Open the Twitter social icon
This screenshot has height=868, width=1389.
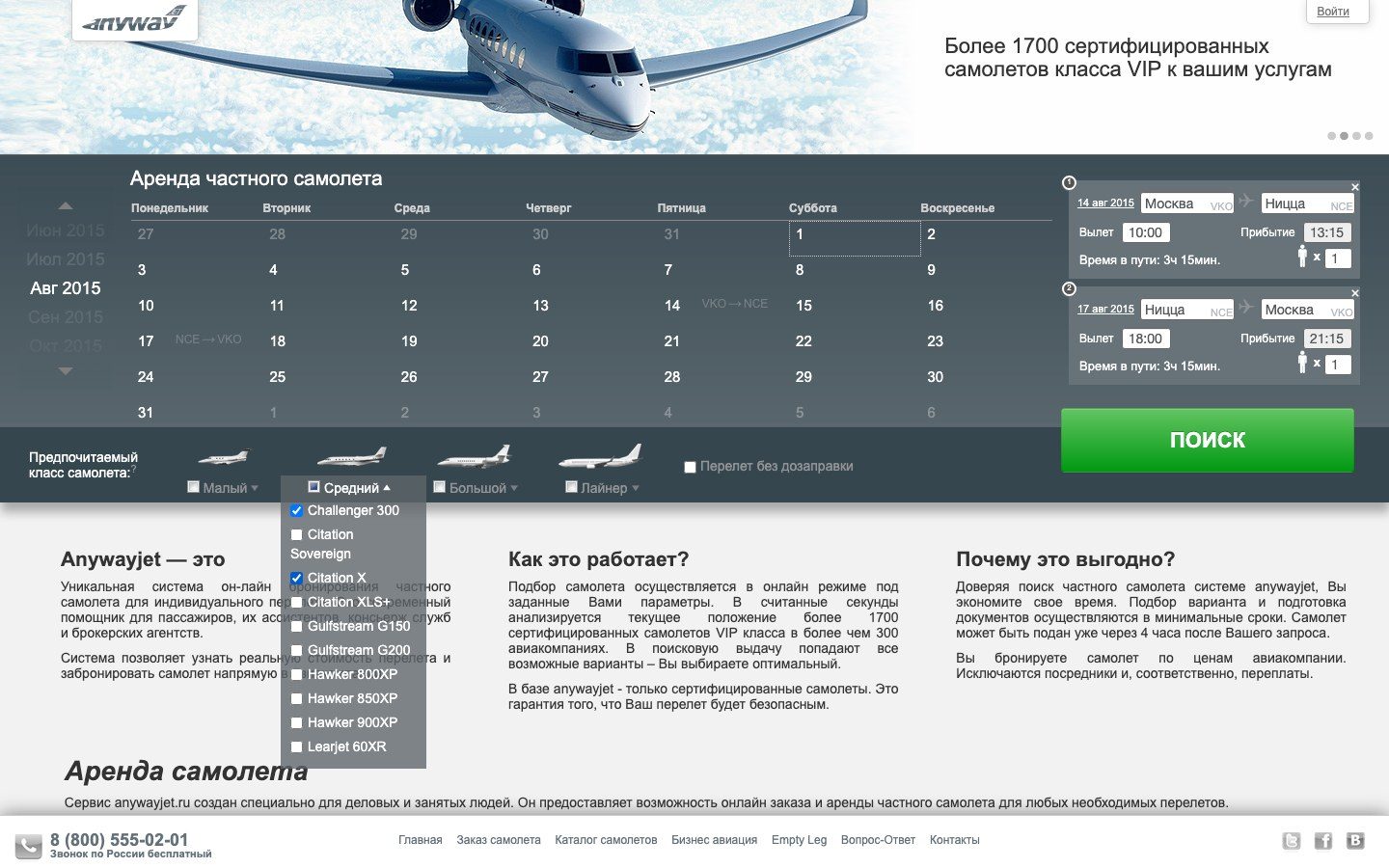click(x=1291, y=841)
